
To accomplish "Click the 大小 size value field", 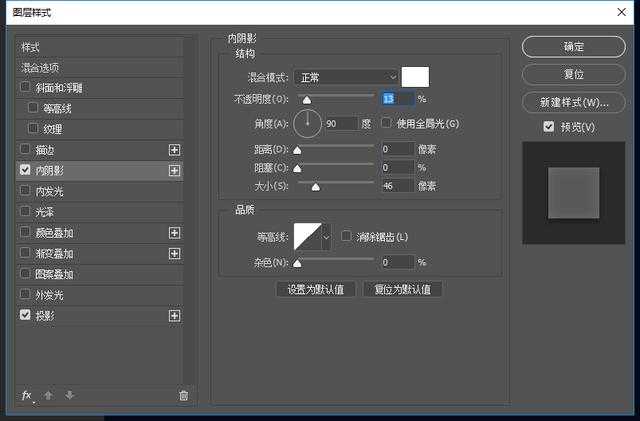I will click(x=396, y=186).
